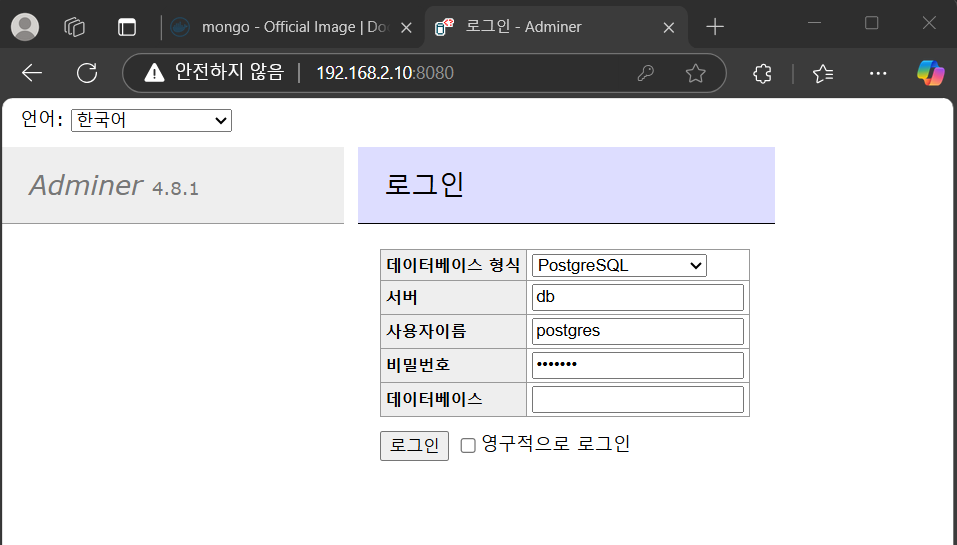957x545 pixels.
Task: Open the 언어 language dropdown
Action: 151,120
